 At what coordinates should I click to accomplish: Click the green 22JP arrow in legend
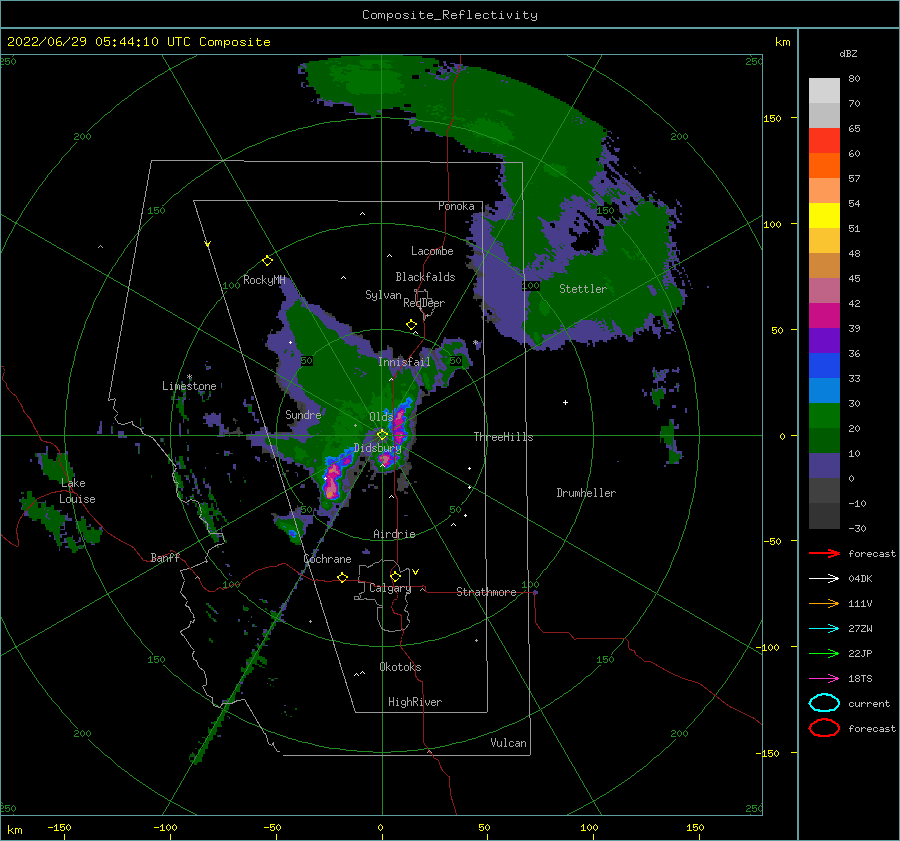tap(824, 653)
